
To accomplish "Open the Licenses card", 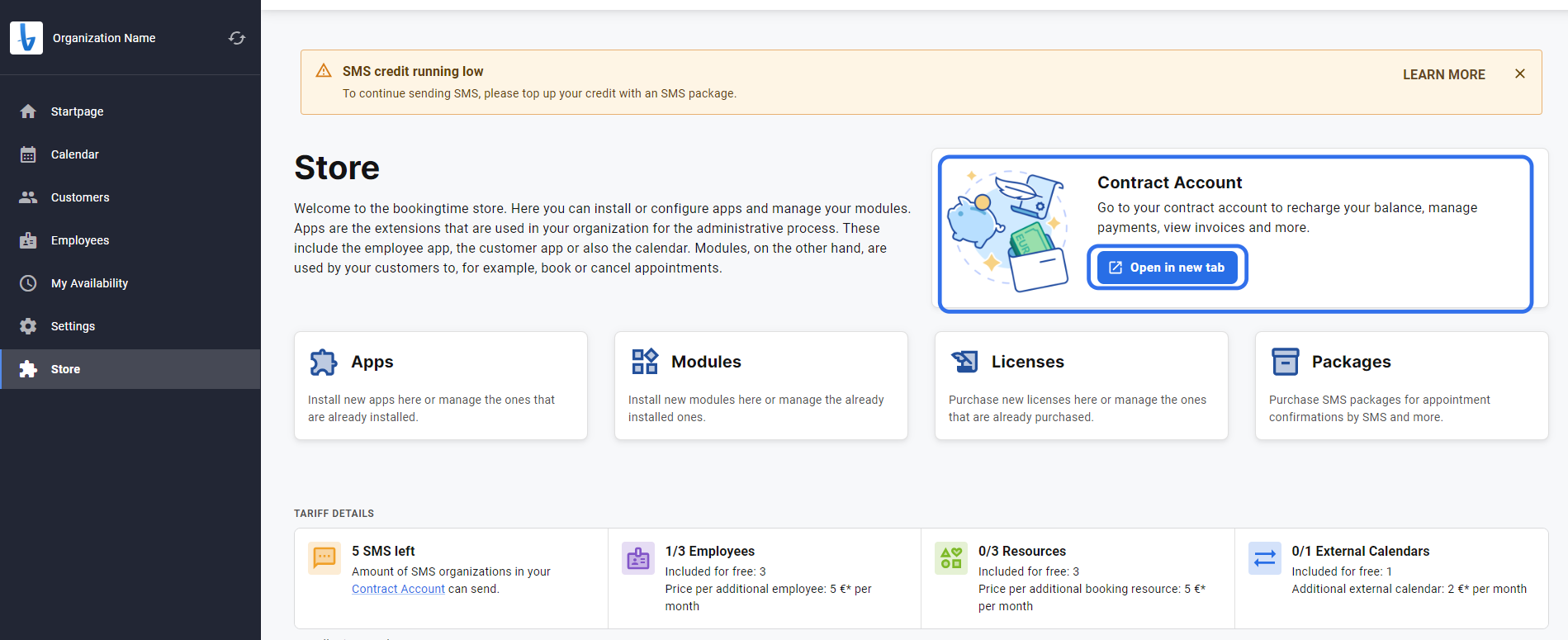I will [1082, 386].
